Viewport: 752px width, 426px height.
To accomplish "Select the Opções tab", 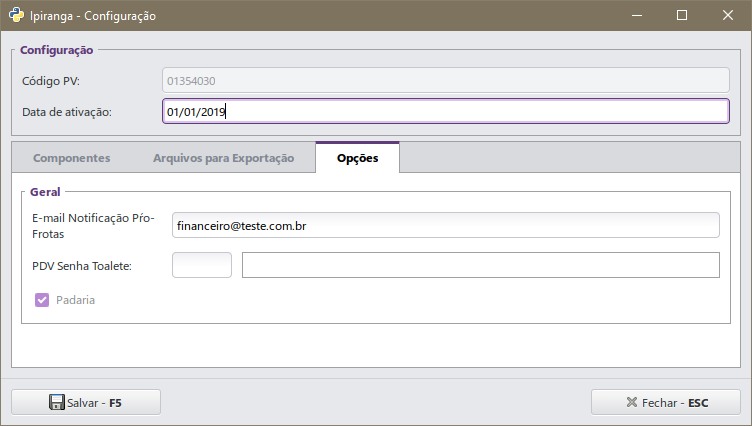I will coord(357,157).
